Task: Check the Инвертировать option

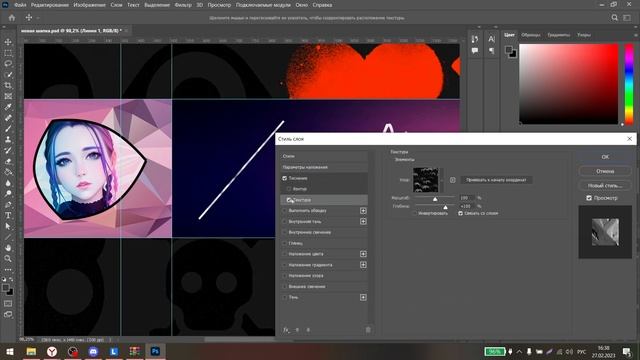Action: click(x=415, y=213)
